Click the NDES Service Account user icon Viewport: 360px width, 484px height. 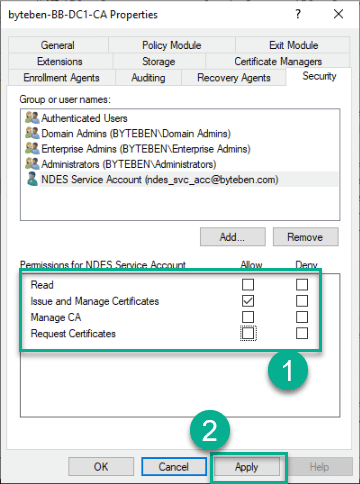32,179
